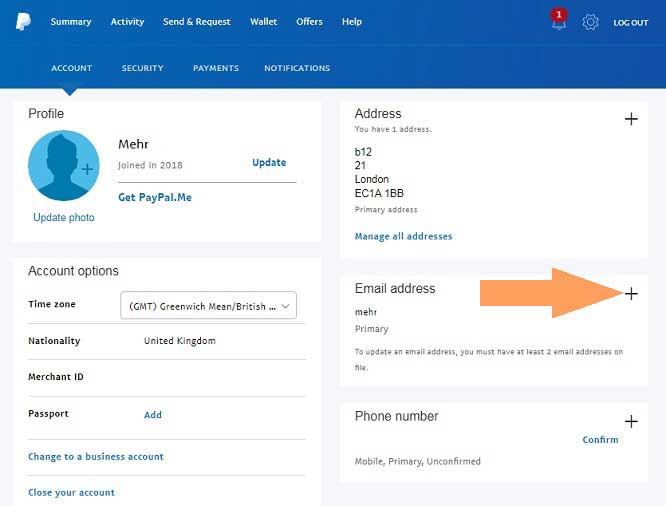Click the Merchant ID label
This screenshot has height=506, width=666.
pos(56,377)
